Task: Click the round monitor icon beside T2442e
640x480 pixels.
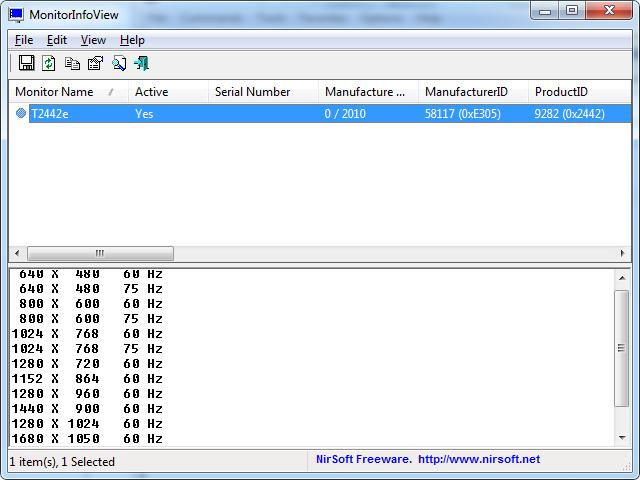Action: (21, 113)
